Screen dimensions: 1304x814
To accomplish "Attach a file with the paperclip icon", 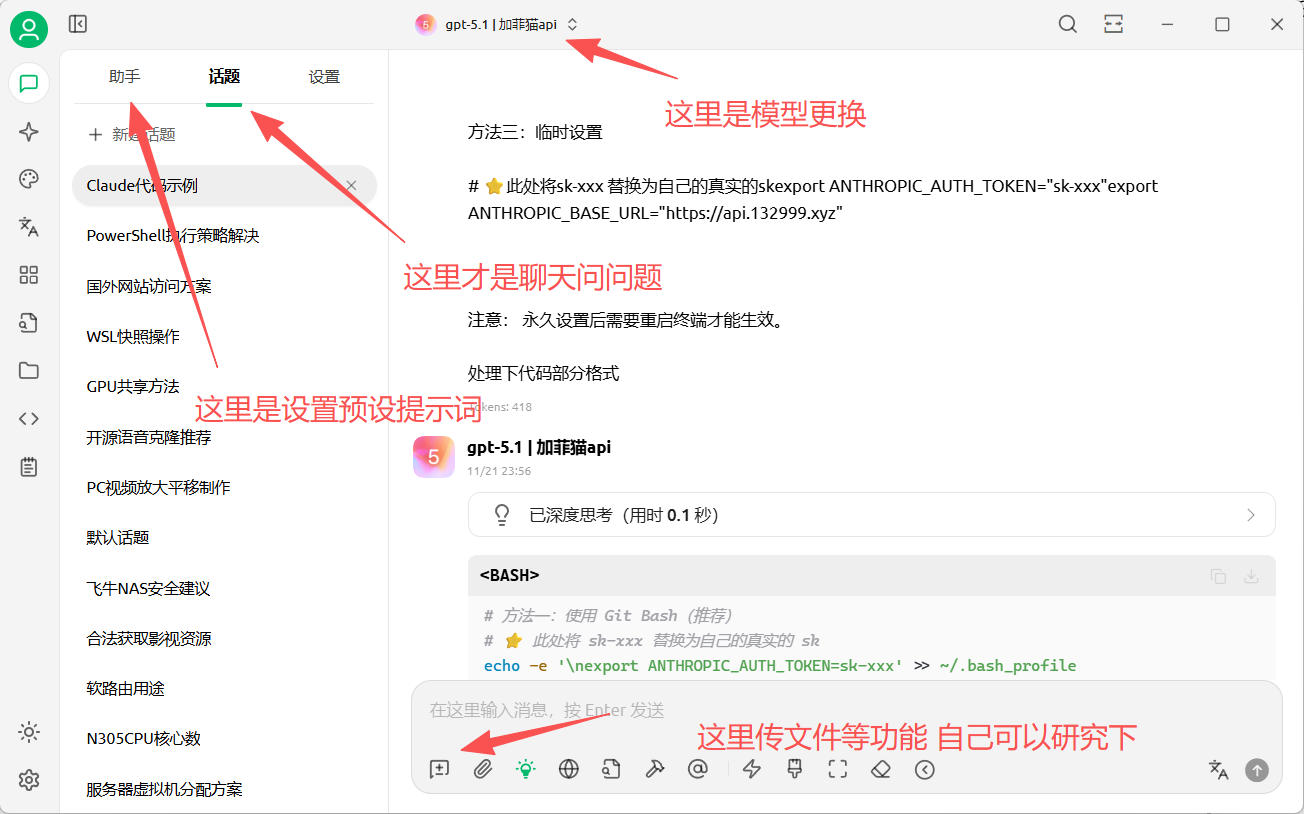I will tap(482, 769).
